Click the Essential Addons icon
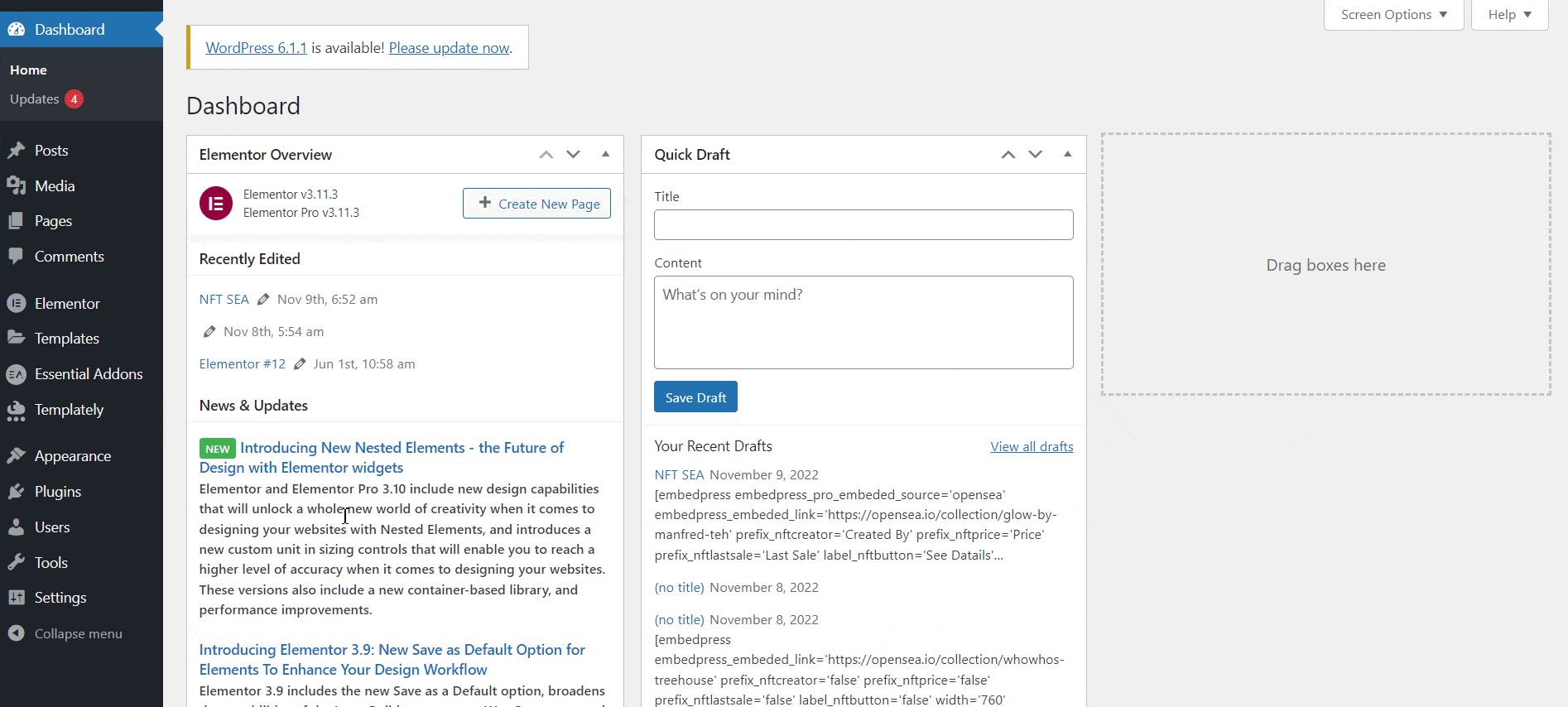 pyautogui.click(x=17, y=374)
